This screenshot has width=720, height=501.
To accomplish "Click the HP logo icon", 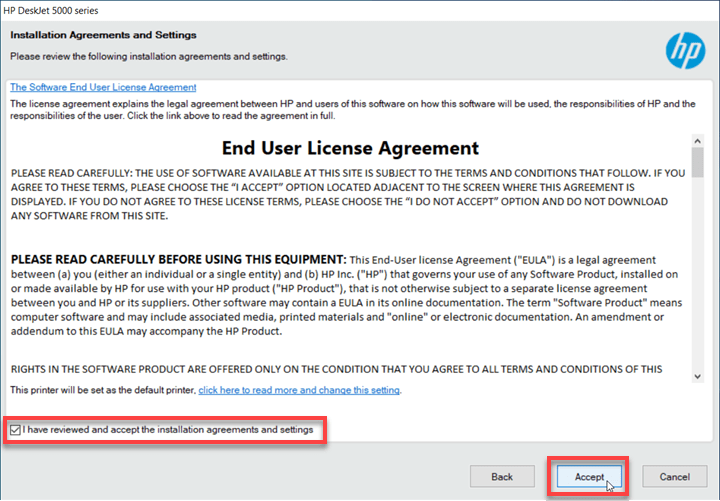I will coord(686,51).
